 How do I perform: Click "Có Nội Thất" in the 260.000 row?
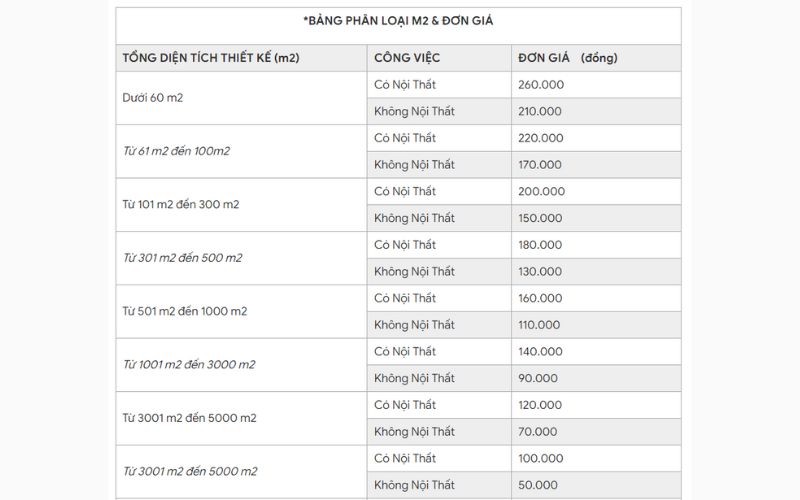(405, 85)
